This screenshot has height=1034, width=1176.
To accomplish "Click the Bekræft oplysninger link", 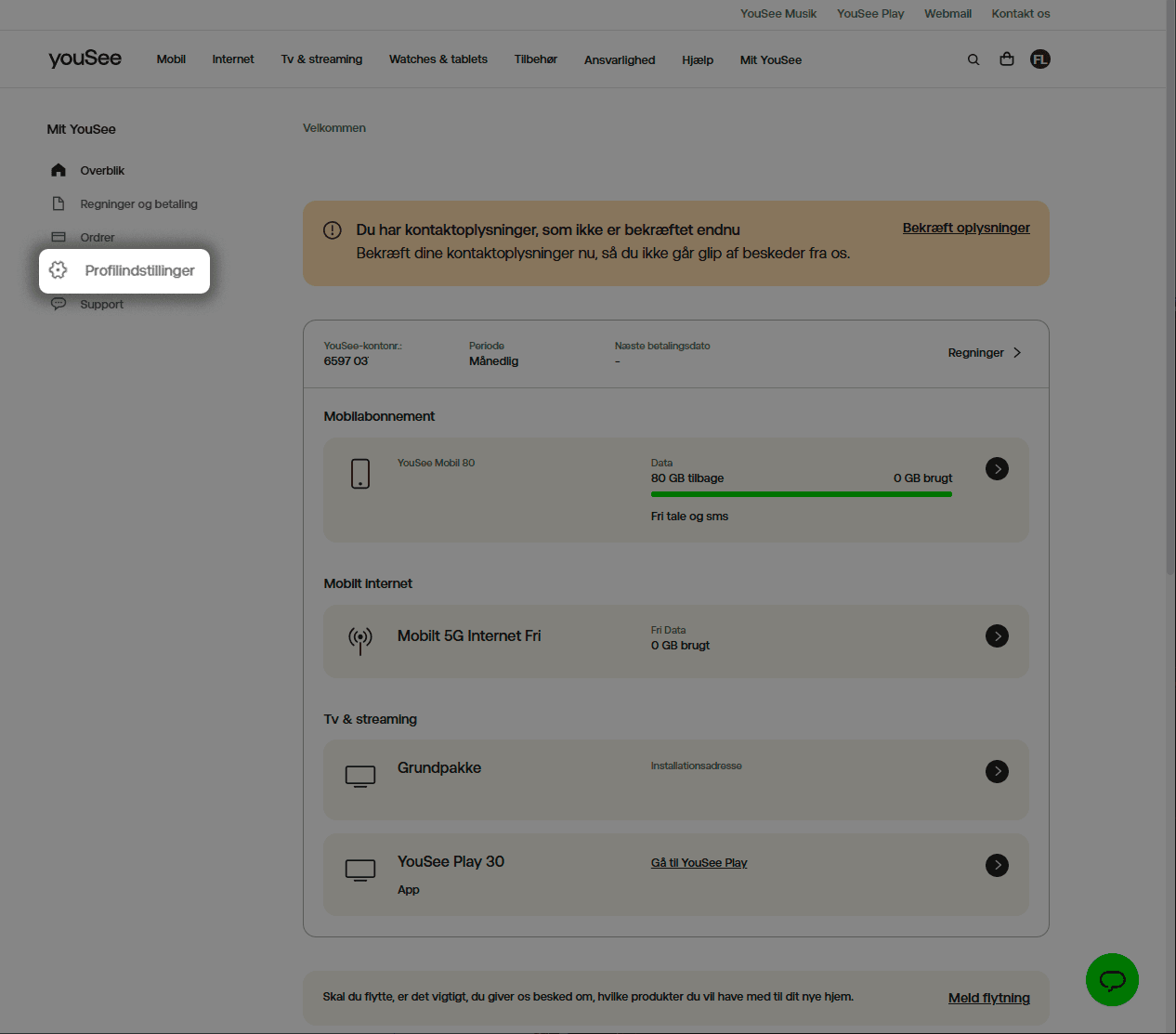I will (x=965, y=229).
